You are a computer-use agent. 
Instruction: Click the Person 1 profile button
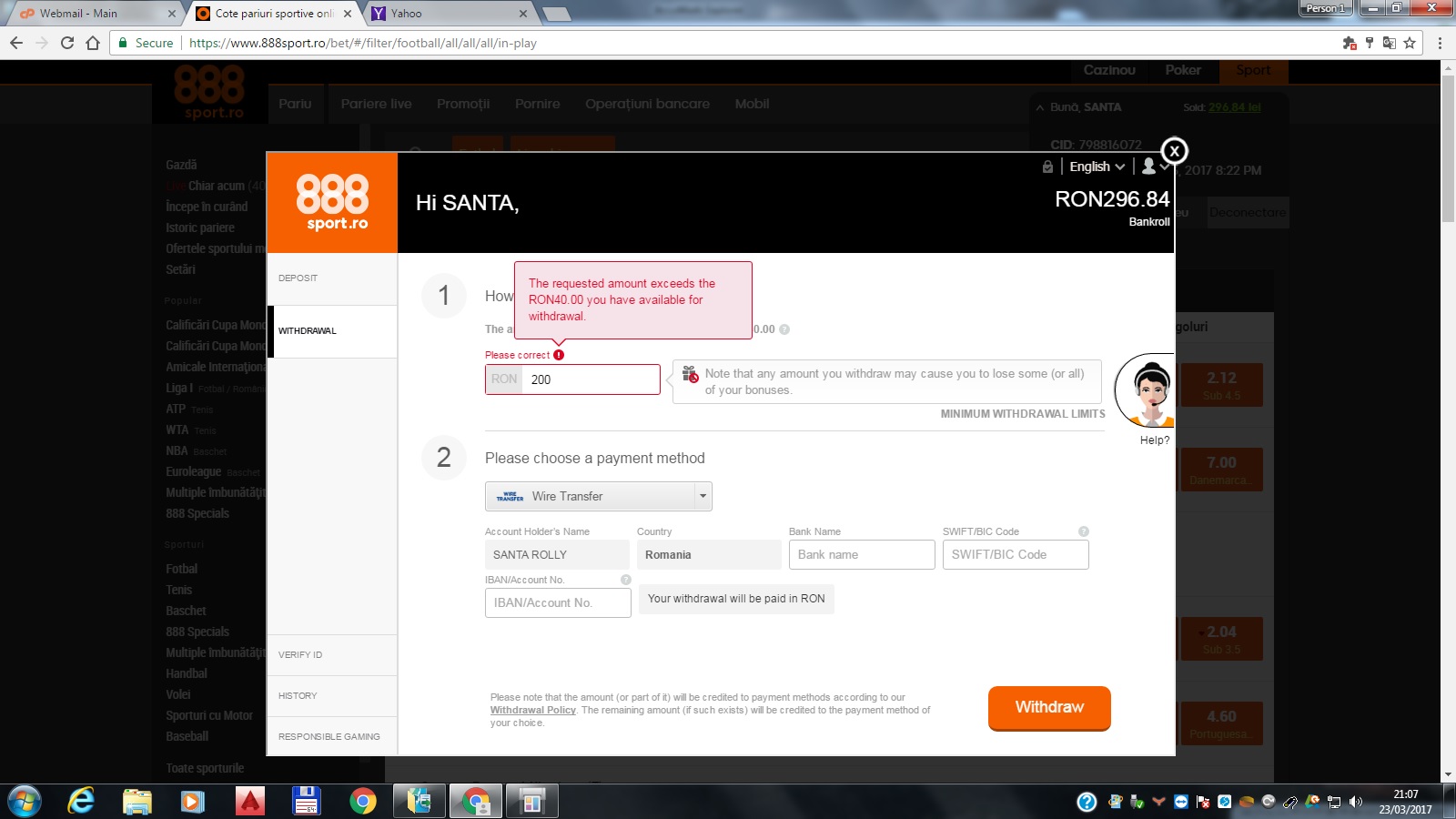1325,8
